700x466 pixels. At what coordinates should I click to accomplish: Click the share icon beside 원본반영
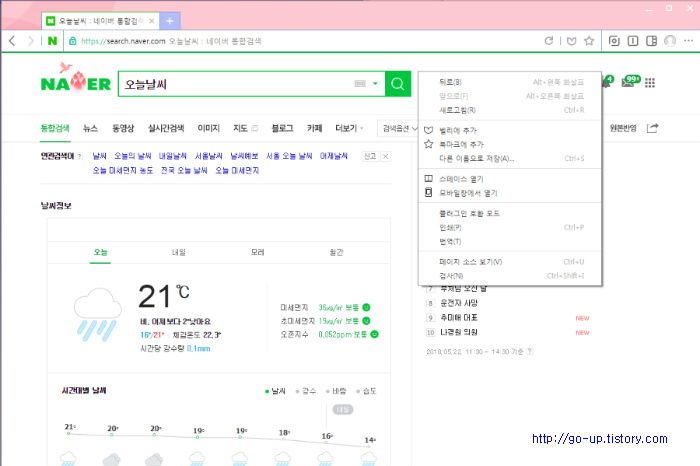(x=652, y=128)
